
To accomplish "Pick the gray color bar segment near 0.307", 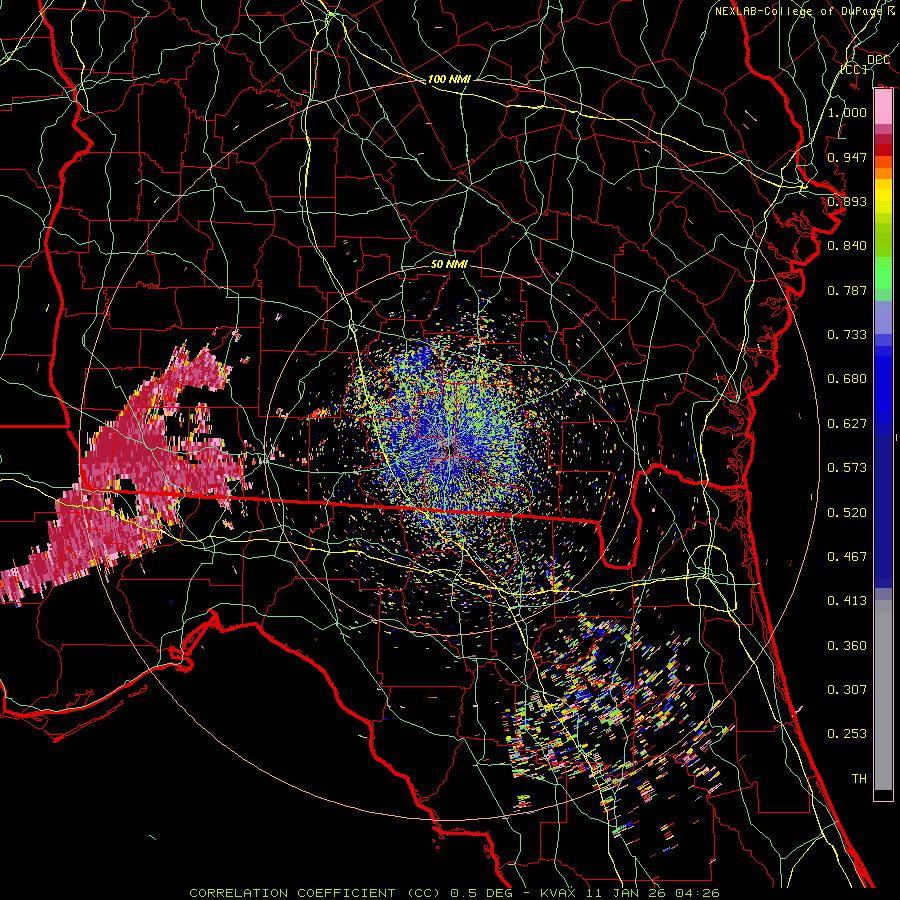I will pyautogui.click(x=883, y=695).
